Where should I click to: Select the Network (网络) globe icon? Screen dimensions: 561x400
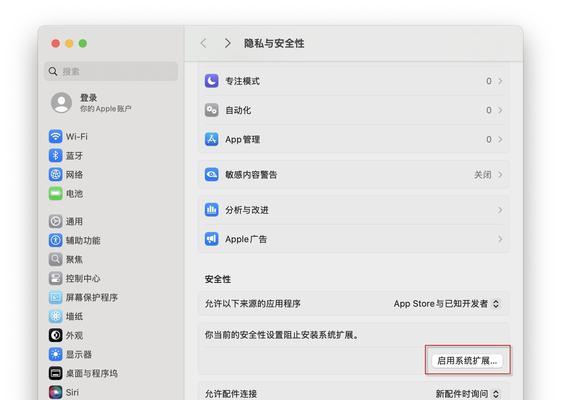coord(55,175)
